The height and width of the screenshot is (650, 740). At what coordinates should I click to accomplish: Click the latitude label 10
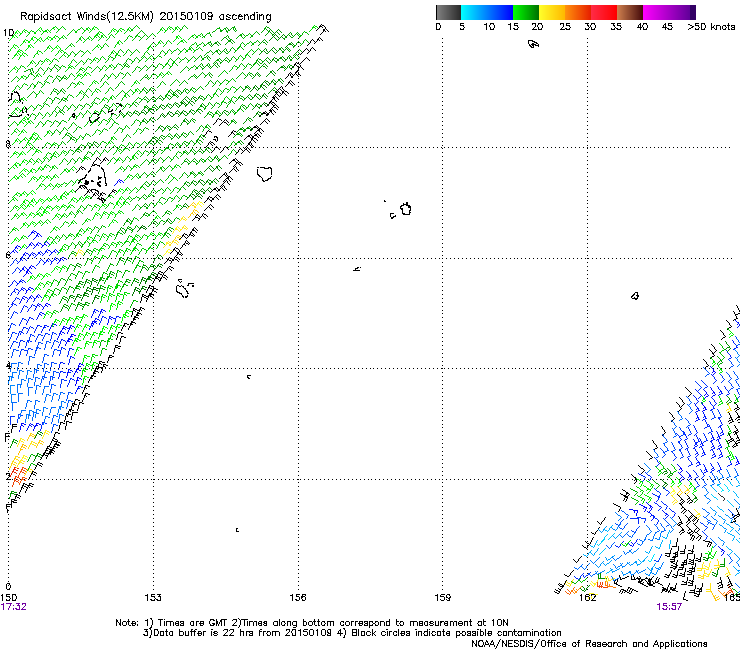tap(8, 33)
